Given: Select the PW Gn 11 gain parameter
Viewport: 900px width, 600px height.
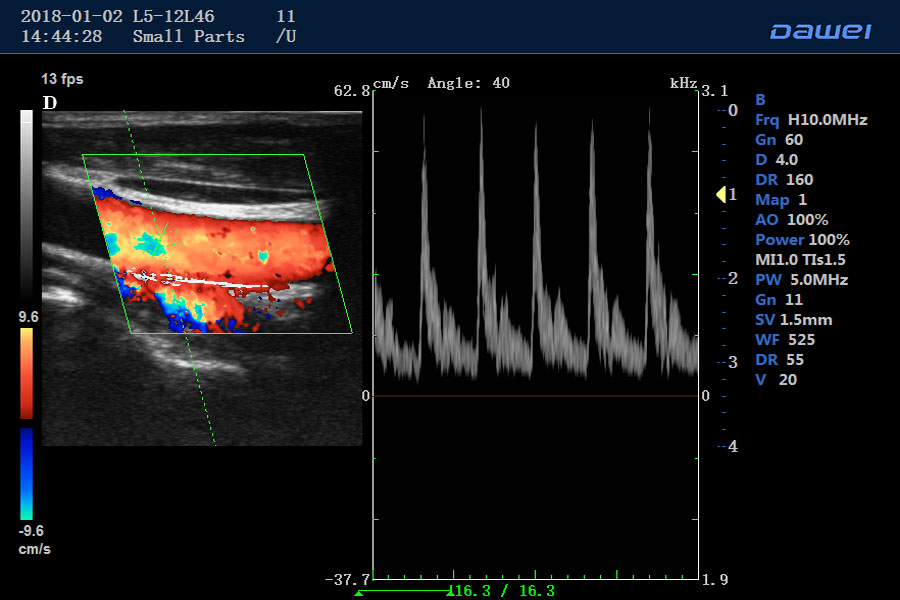Looking at the screenshot, I should tap(779, 300).
